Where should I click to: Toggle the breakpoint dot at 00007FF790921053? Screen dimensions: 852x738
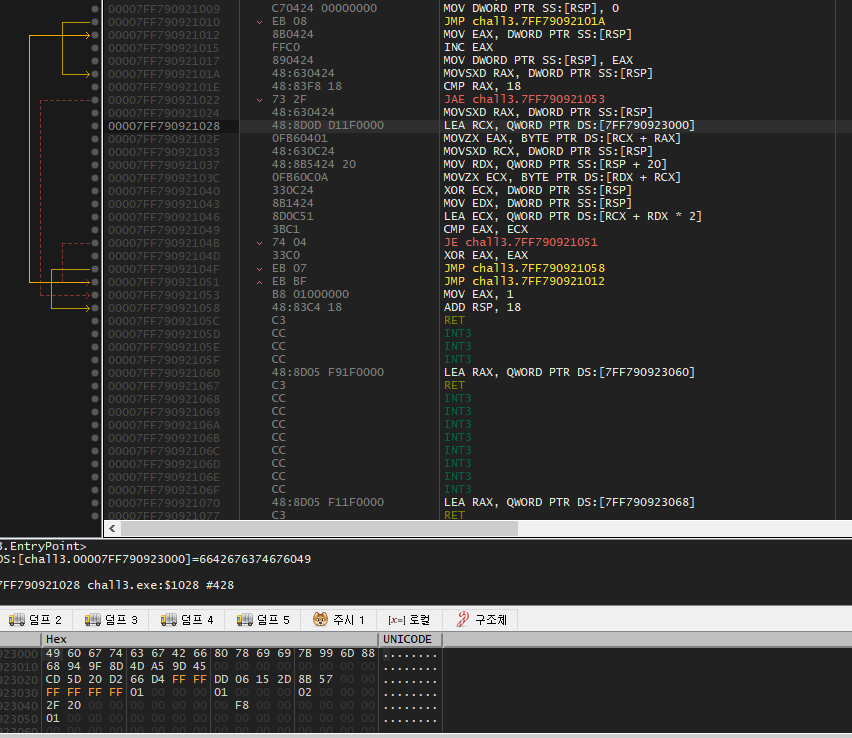tap(95, 294)
